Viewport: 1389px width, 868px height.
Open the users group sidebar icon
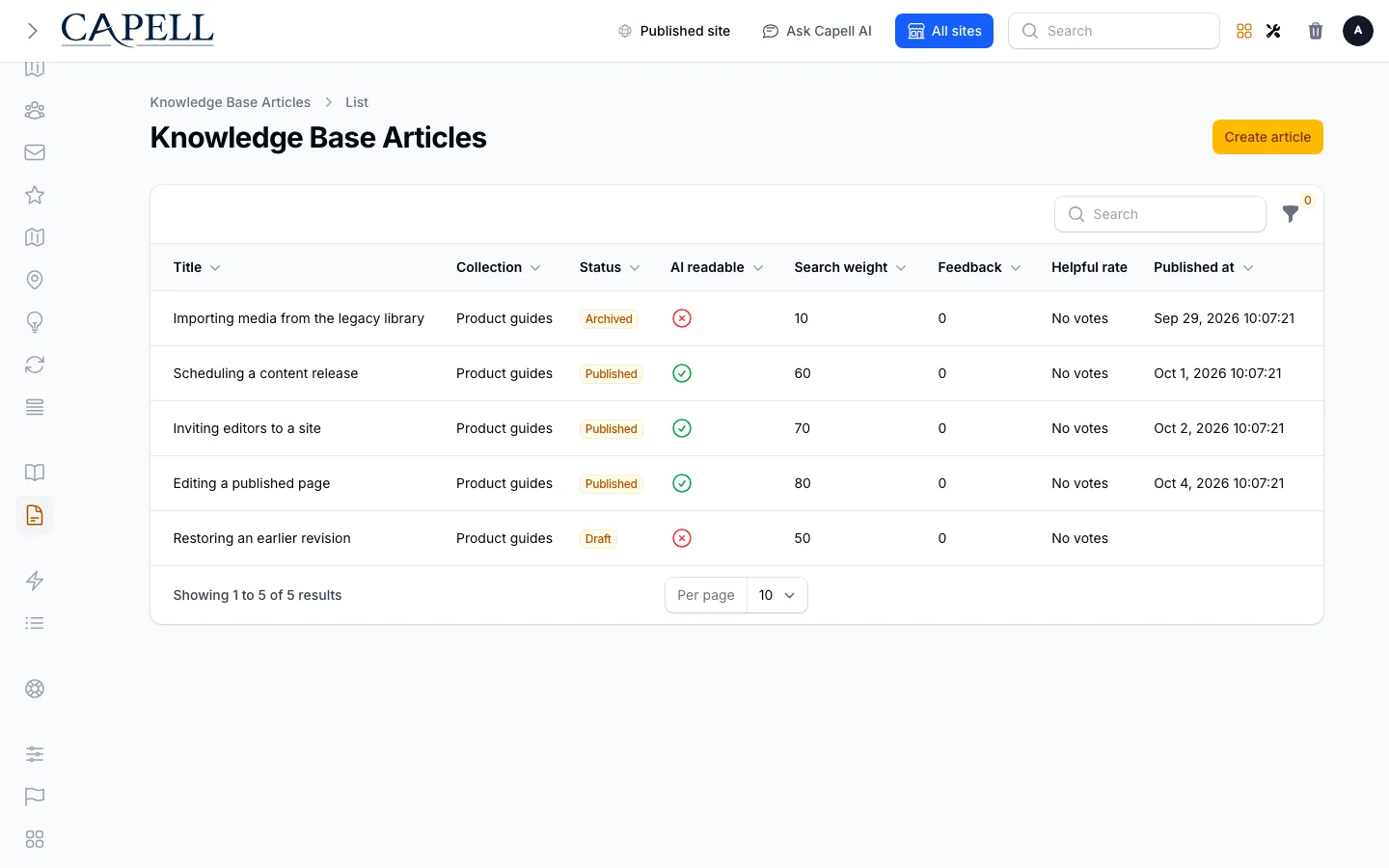[x=35, y=110]
